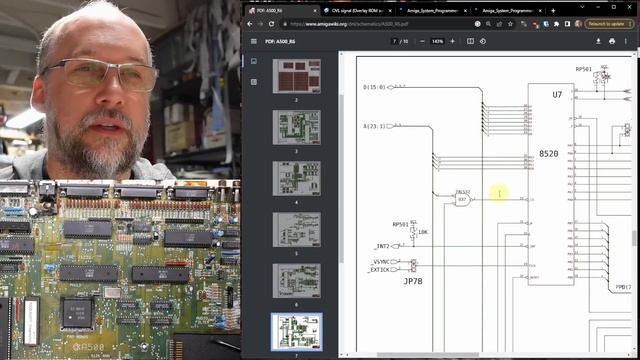Go forward in browser history

pos(260,24)
